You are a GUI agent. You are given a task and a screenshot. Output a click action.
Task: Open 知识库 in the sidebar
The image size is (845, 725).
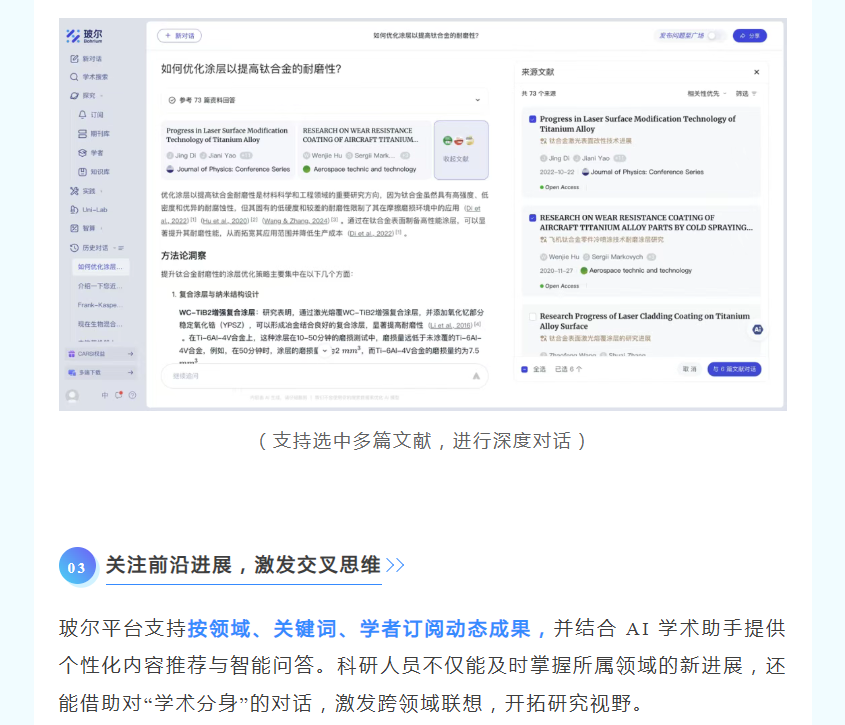[99, 171]
